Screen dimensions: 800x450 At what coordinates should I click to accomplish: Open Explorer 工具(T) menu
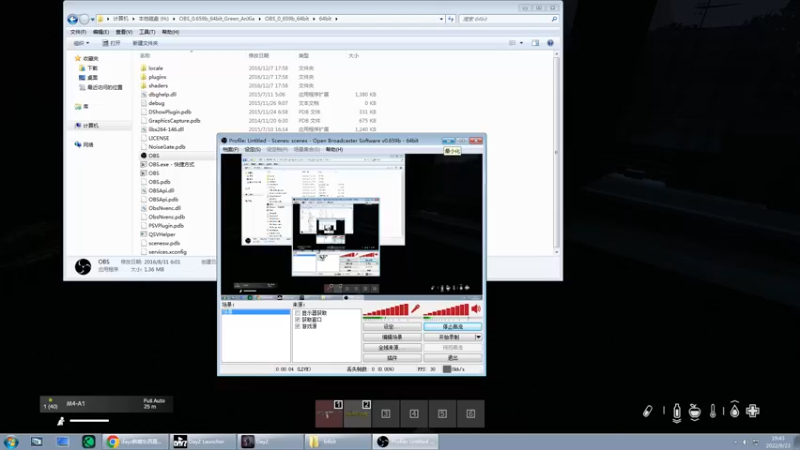pos(147,32)
